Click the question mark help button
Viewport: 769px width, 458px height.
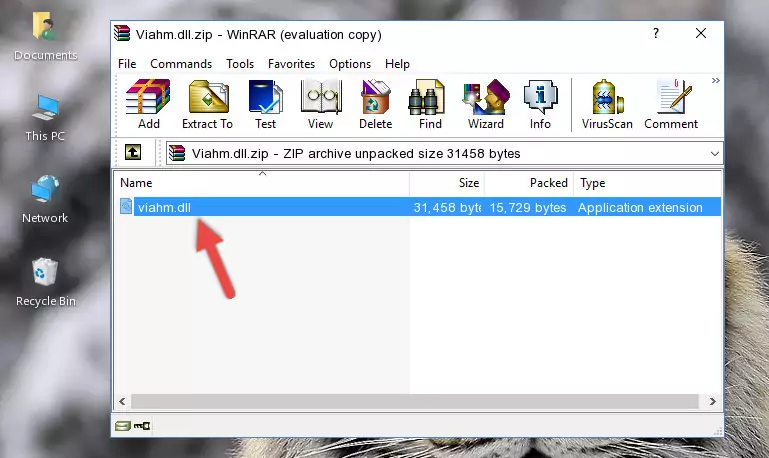tap(656, 33)
